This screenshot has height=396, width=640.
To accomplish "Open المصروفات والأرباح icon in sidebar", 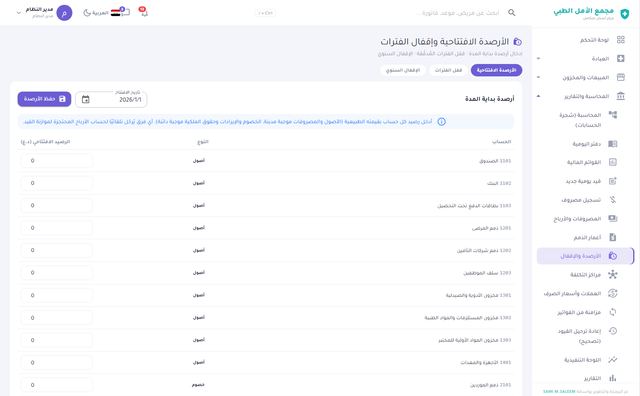I will [x=613, y=218].
